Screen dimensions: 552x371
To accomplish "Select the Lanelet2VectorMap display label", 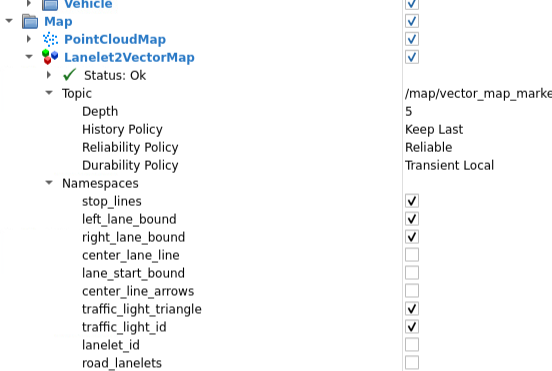I will click(x=129, y=57).
